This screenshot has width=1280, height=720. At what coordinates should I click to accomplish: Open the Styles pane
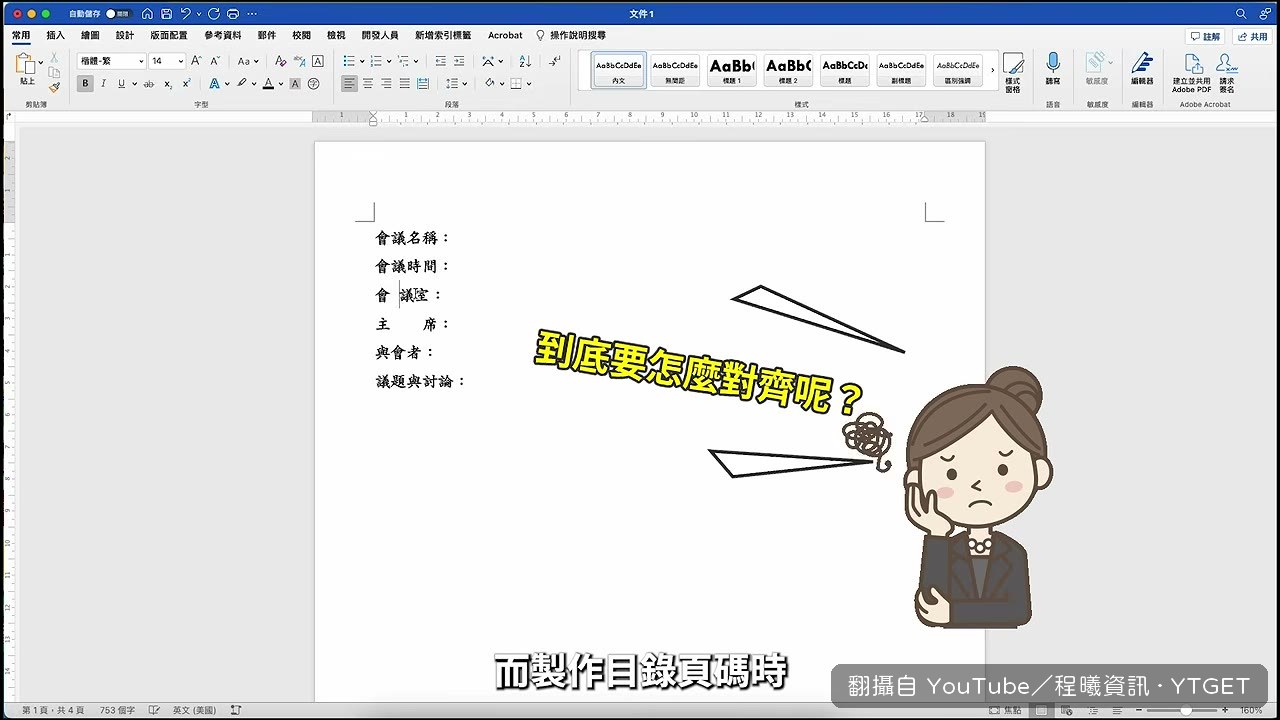1013,72
